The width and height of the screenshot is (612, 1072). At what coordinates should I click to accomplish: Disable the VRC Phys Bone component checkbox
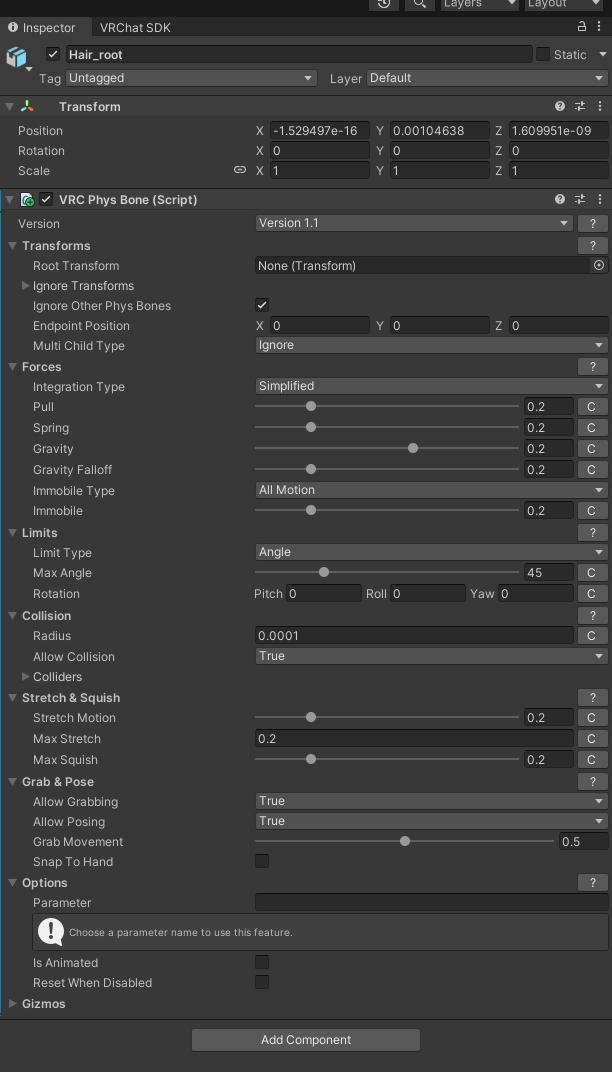click(46, 199)
